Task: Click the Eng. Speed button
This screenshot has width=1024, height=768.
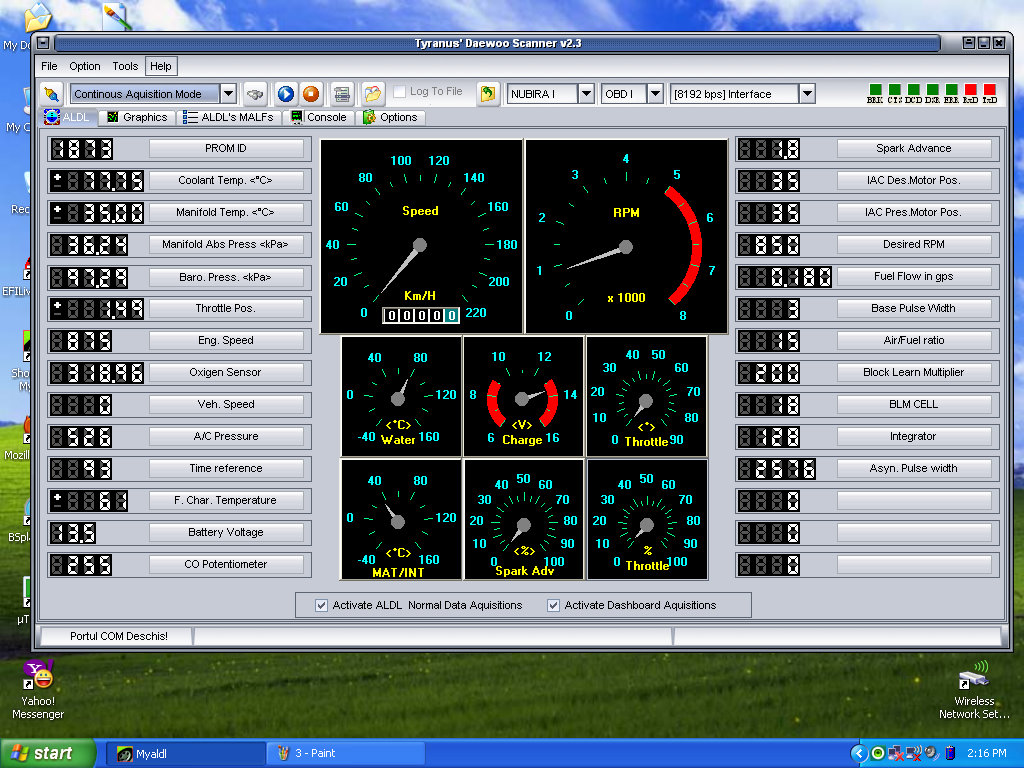Action: (x=226, y=340)
